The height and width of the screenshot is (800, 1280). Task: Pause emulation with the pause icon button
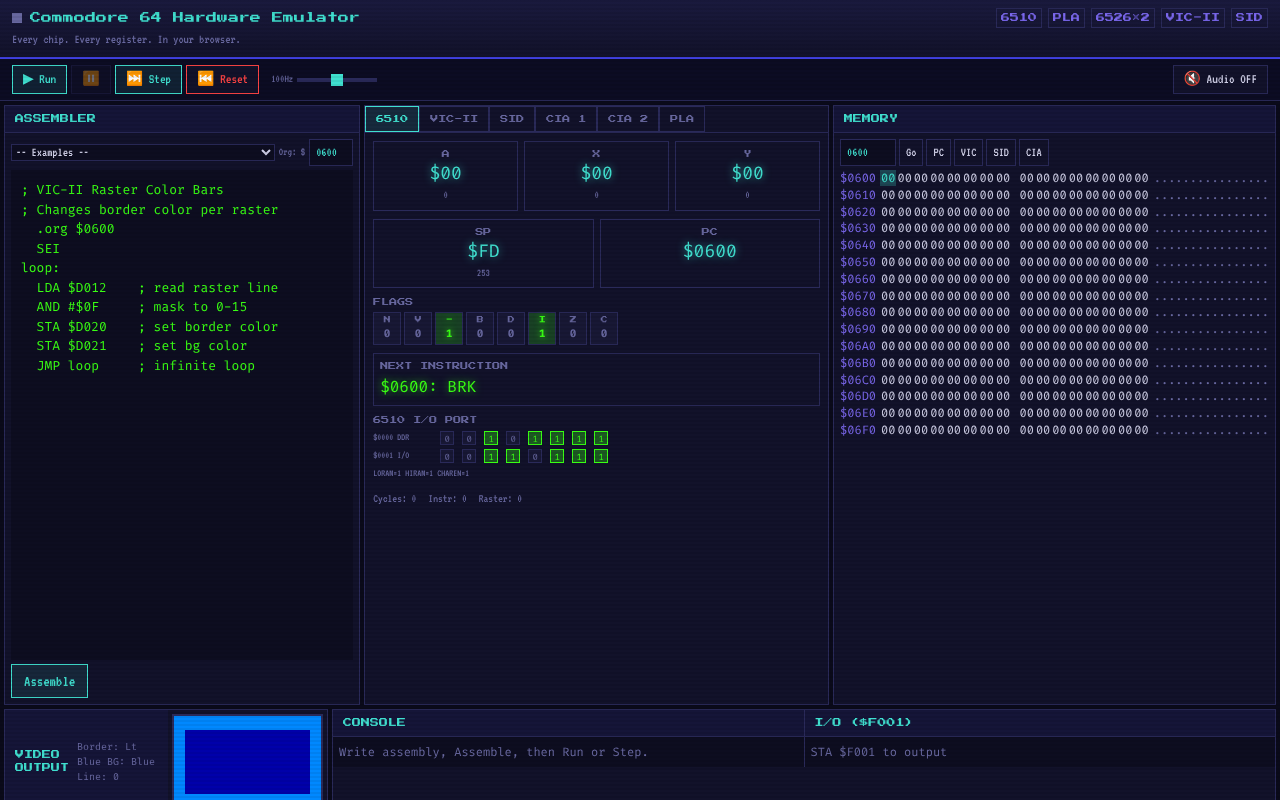click(91, 79)
